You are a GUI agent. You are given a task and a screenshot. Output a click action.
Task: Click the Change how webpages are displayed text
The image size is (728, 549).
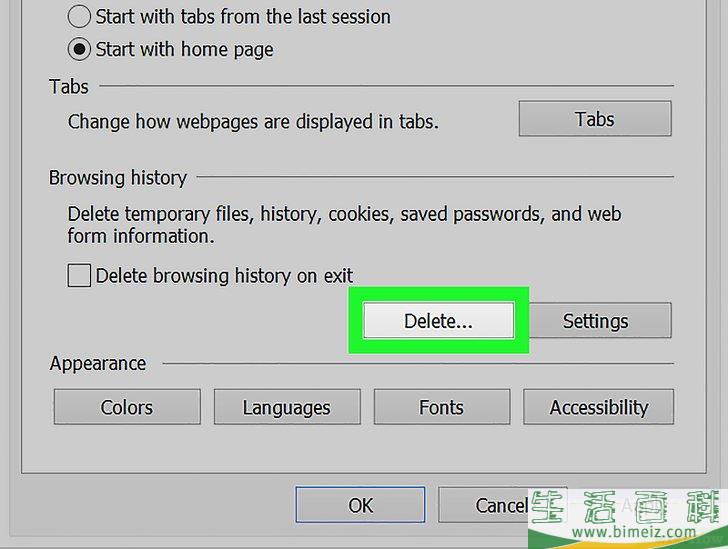[x=253, y=122]
